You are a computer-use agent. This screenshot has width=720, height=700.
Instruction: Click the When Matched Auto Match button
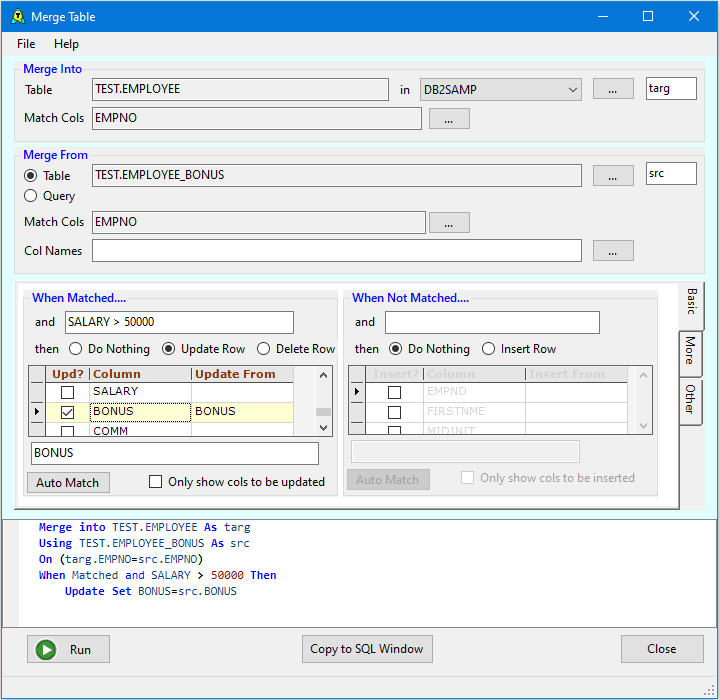pos(68,483)
